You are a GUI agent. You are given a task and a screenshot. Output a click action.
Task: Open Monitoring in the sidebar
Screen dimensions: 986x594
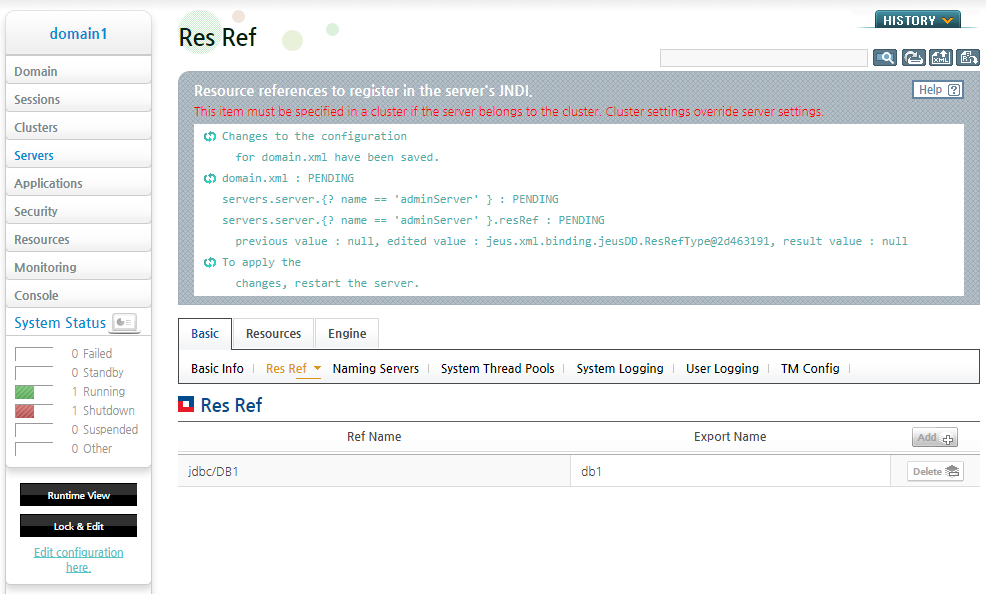[x=79, y=267]
